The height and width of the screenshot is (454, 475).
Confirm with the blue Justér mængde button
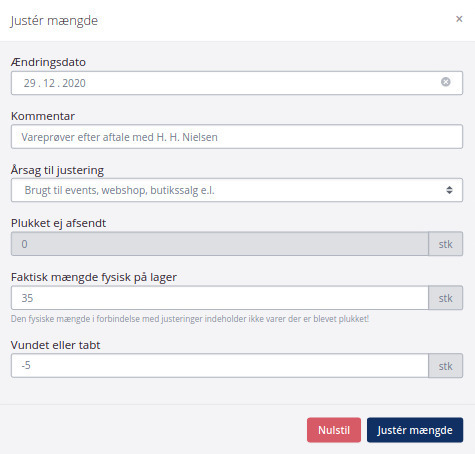(x=415, y=430)
